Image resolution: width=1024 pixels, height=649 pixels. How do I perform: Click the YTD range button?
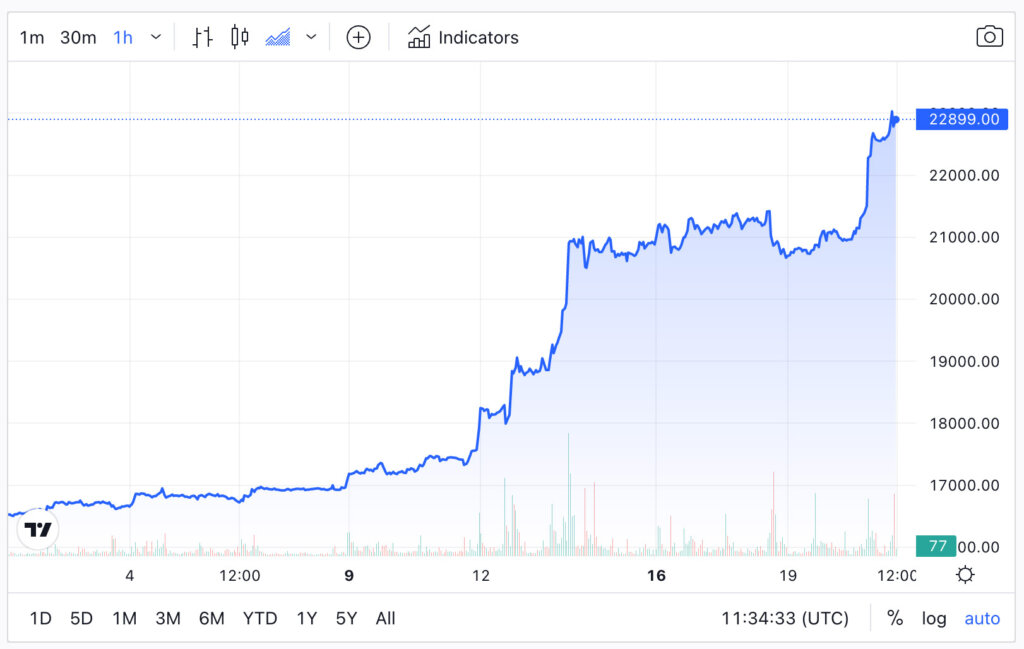pyautogui.click(x=259, y=618)
